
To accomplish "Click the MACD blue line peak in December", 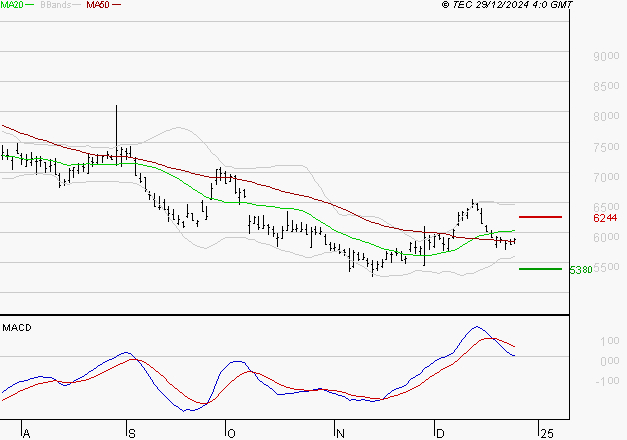I will pyautogui.click(x=477, y=327).
